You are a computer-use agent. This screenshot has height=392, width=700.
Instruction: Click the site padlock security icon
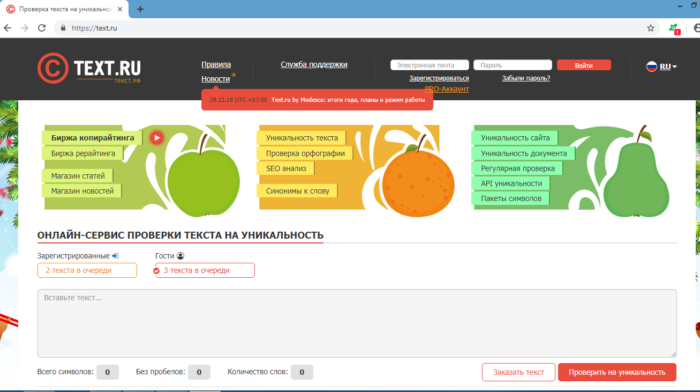point(63,28)
